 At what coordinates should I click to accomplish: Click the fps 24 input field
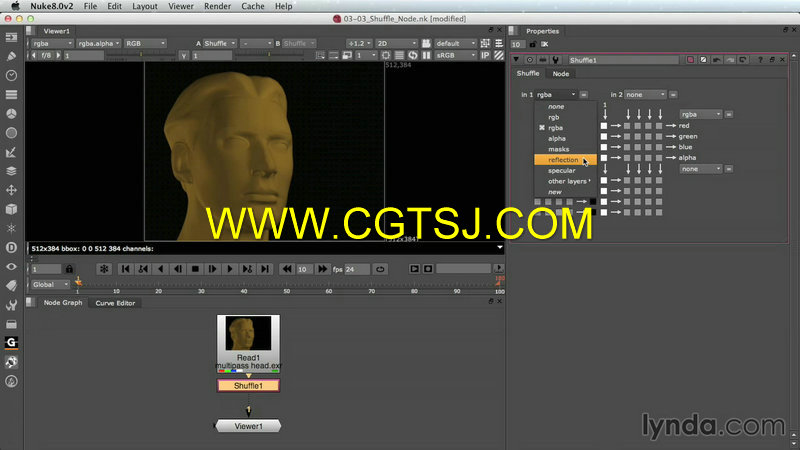click(x=357, y=269)
